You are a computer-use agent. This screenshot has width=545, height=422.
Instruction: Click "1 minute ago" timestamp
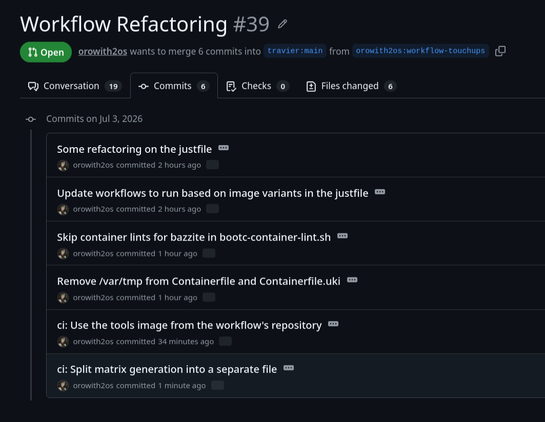point(182,386)
